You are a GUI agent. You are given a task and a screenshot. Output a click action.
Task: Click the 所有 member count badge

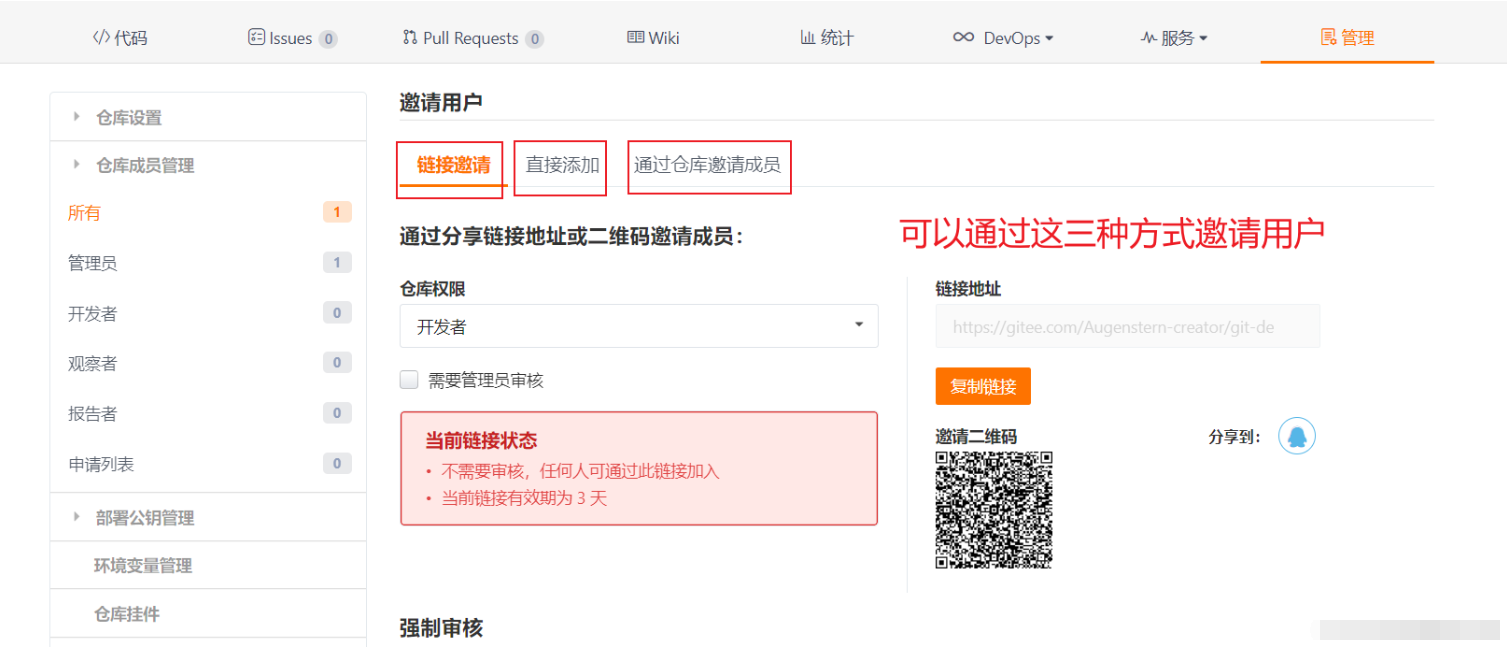(337, 212)
